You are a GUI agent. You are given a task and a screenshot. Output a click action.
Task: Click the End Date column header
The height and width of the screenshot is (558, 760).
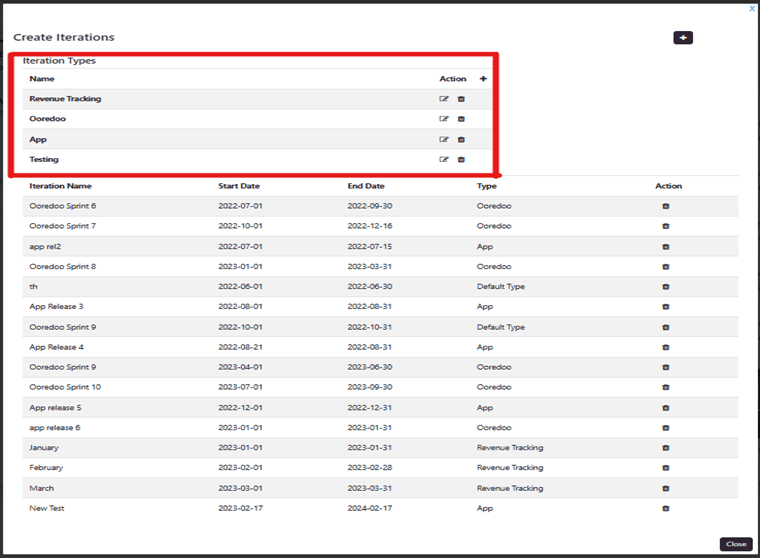pos(366,186)
